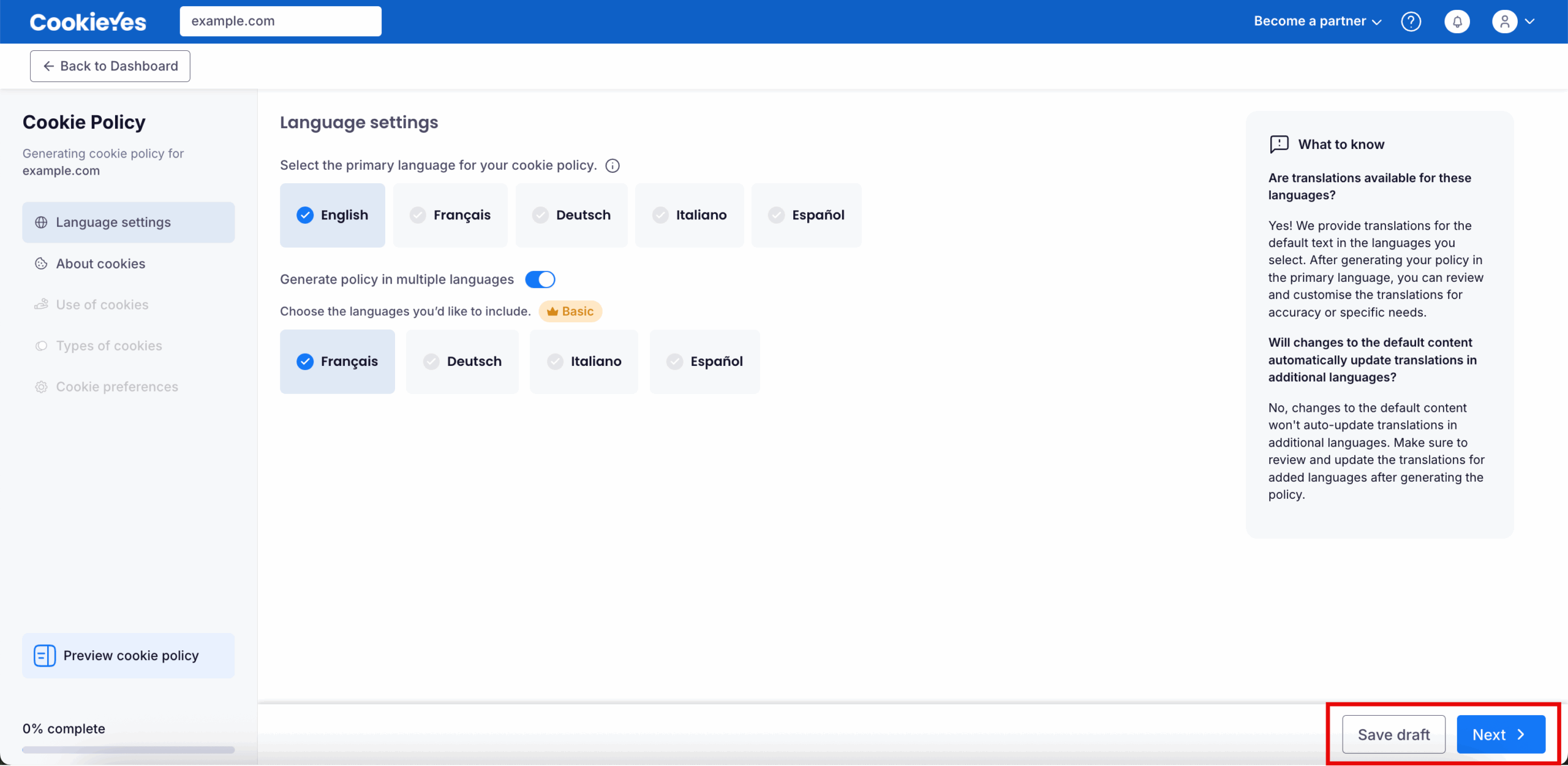Expand the account menu chevron
This screenshot has width=1568, height=766.
coord(1529,21)
